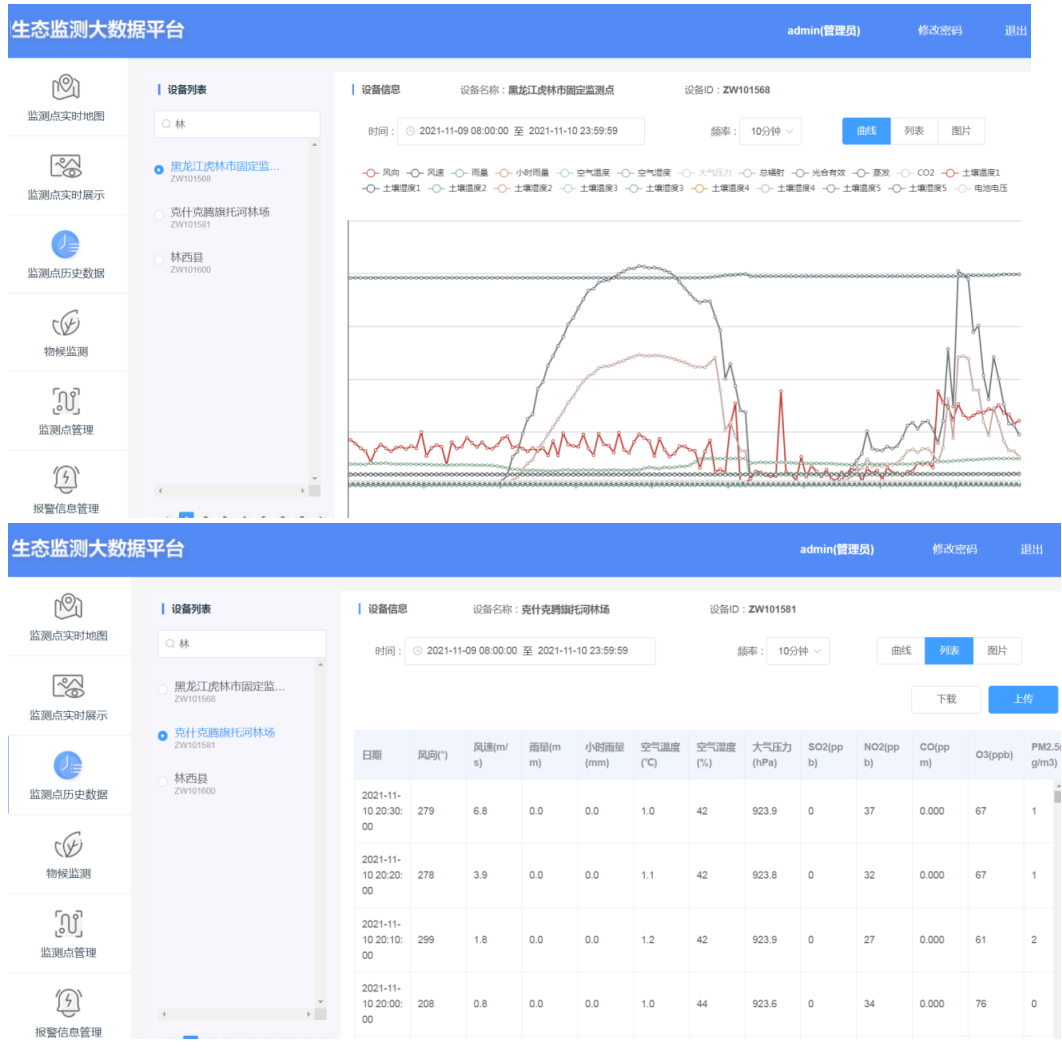This screenshot has height=1049, width=1062.
Task: Switch to 列表 tab above the chart
Action: (914, 131)
